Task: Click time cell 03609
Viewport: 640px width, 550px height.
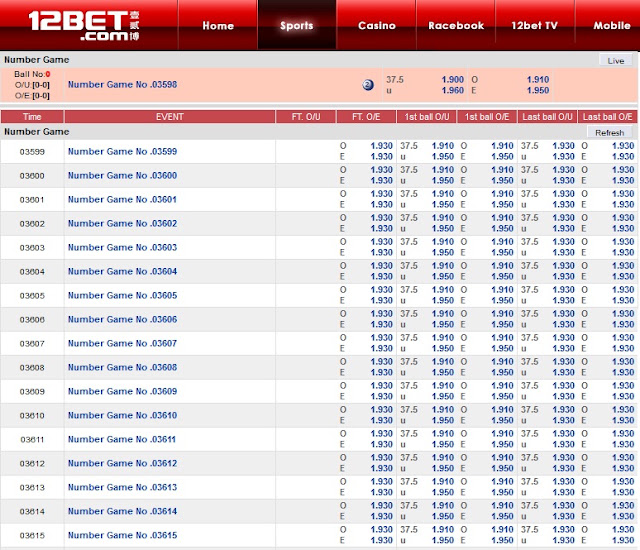Action: coord(32,392)
